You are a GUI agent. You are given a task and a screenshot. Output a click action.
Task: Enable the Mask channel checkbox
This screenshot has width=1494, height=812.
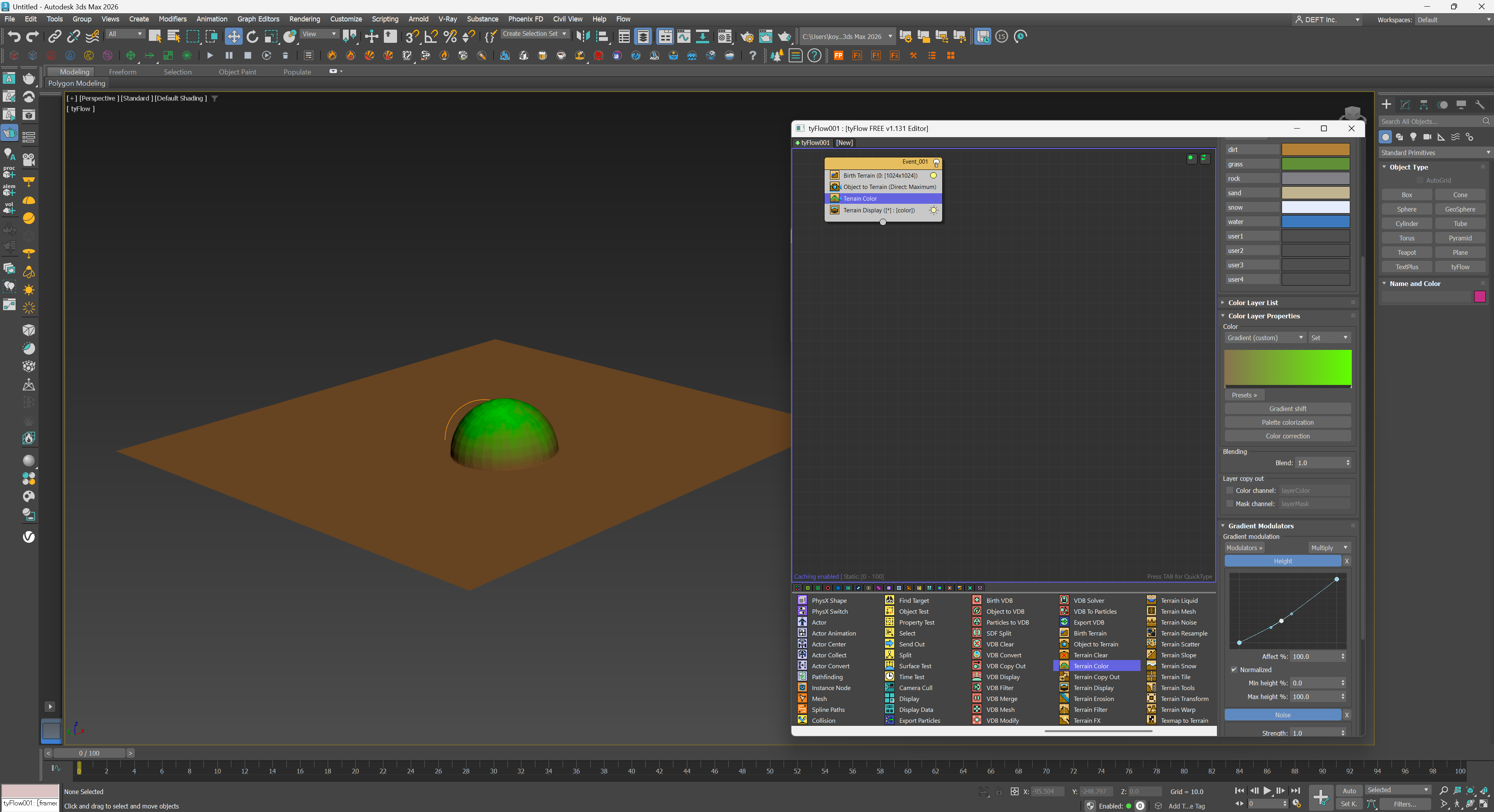1229,503
